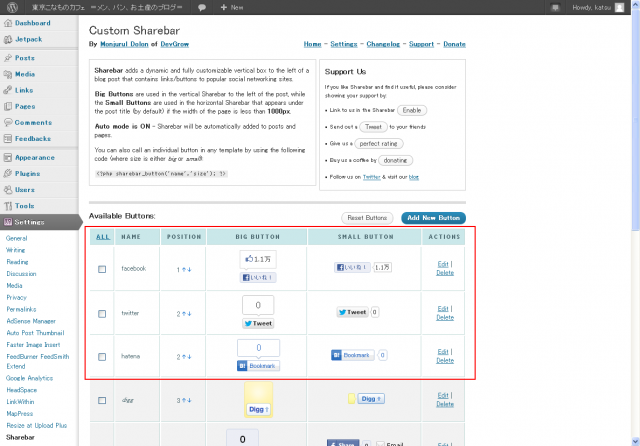Move facebook button position up arrow
Image resolution: width=640 pixels, height=446 pixels.
[x=184, y=269]
